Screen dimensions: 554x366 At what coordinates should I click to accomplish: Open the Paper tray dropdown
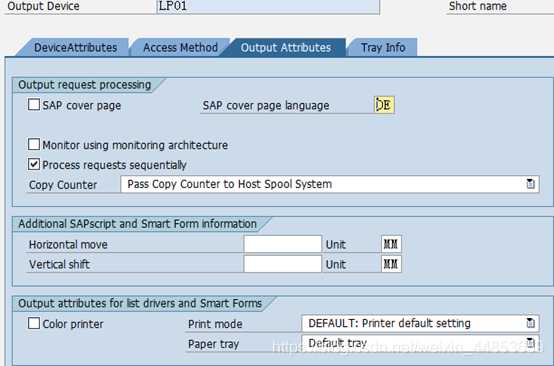420,343
